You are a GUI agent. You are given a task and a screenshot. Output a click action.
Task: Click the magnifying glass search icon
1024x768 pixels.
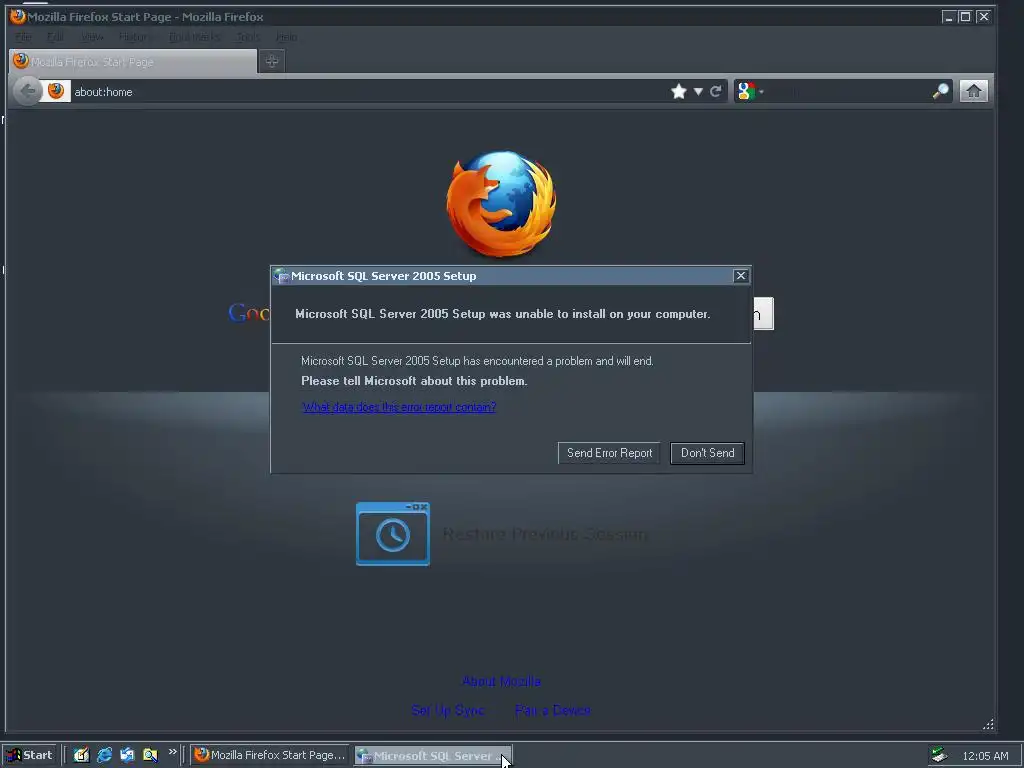point(940,91)
